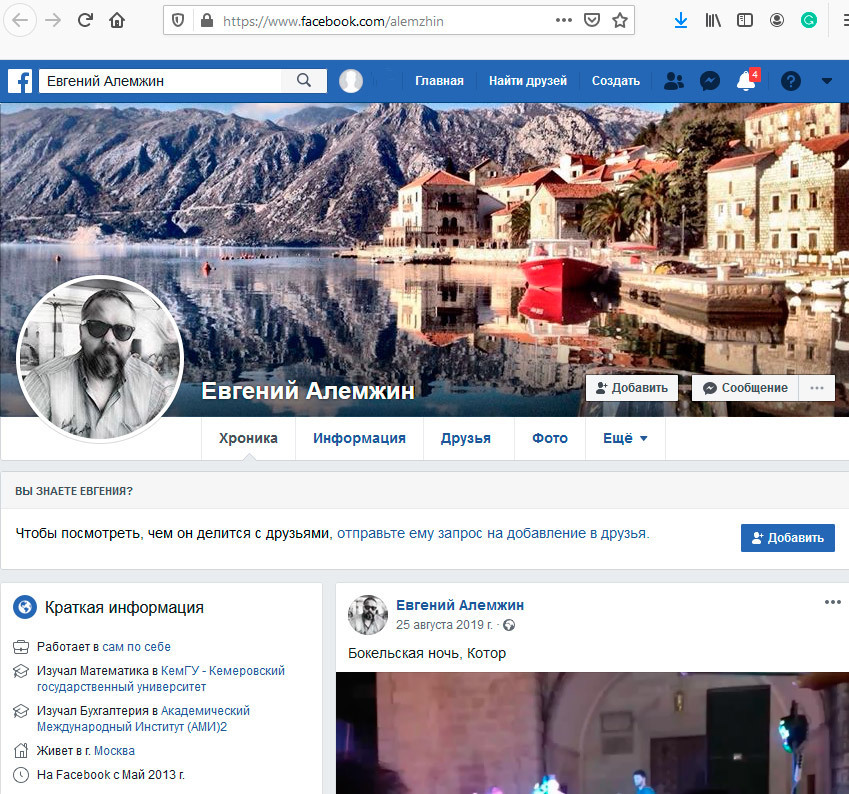Open the Messenger icon in the top bar
Image resolution: width=849 pixels, height=794 pixels.
pos(710,81)
